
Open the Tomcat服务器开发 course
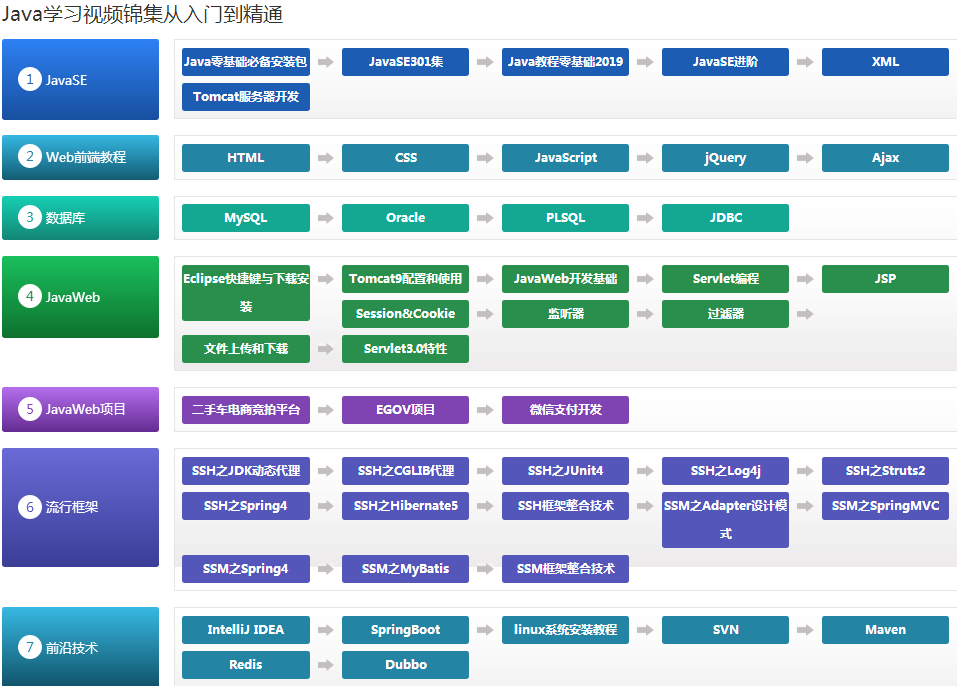[x=246, y=97]
